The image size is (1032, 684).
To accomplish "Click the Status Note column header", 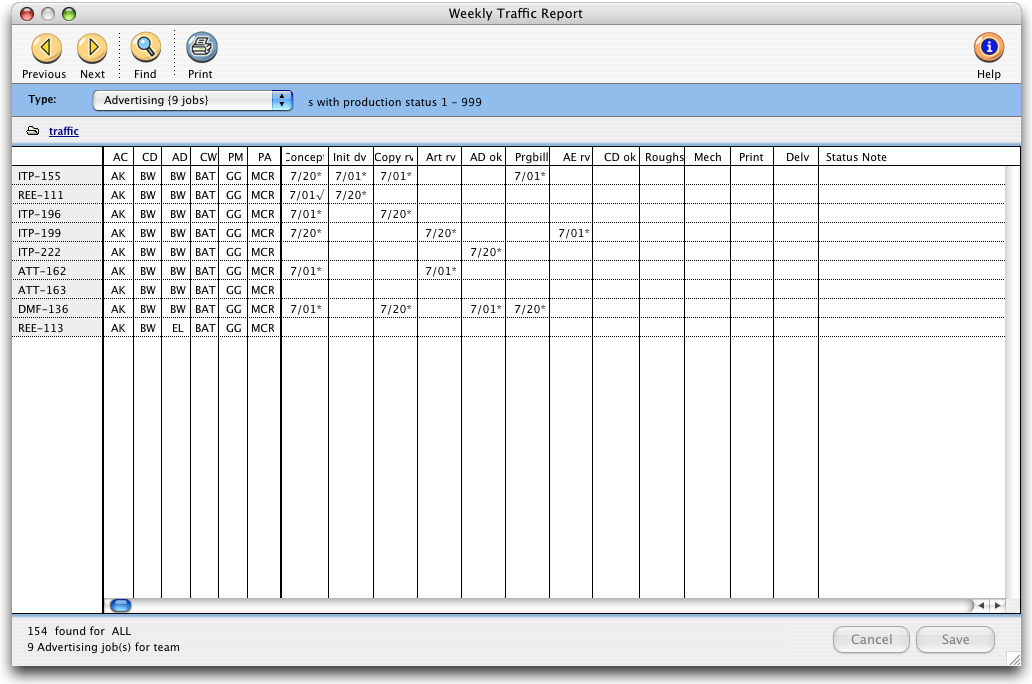I will pyautogui.click(x=856, y=157).
